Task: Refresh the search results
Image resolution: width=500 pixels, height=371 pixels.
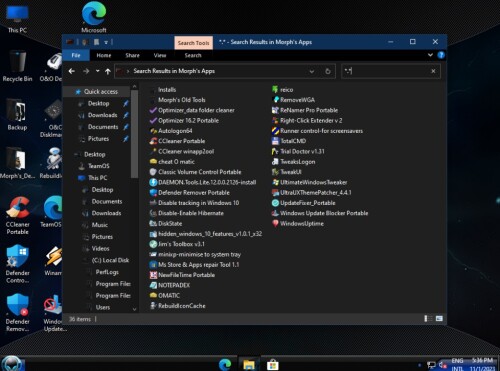Action: [x=328, y=71]
